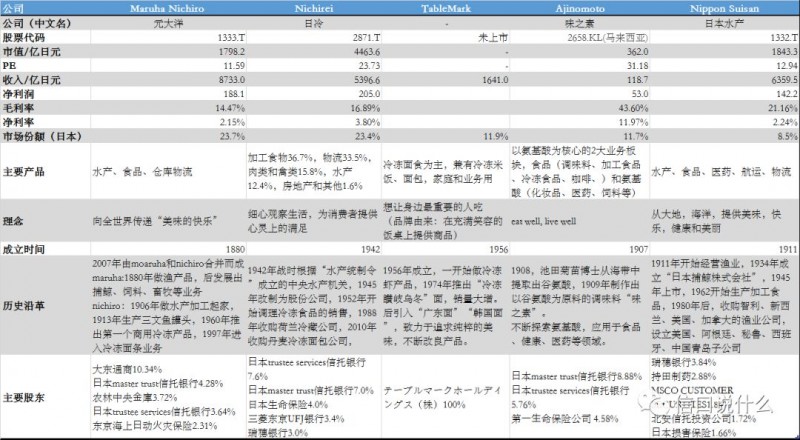Select the 净利润 row label
This screenshot has width=800, height=440.
coord(18,94)
